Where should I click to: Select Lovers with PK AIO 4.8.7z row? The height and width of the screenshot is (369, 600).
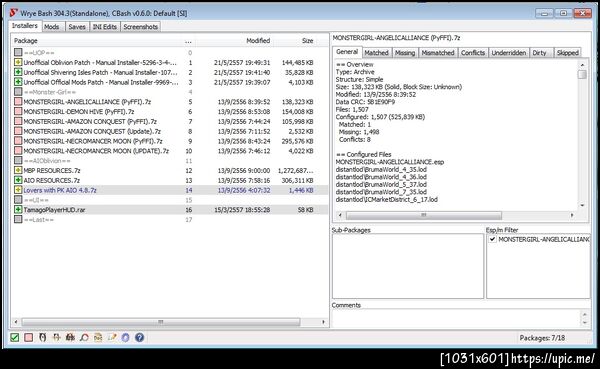coord(170,190)
